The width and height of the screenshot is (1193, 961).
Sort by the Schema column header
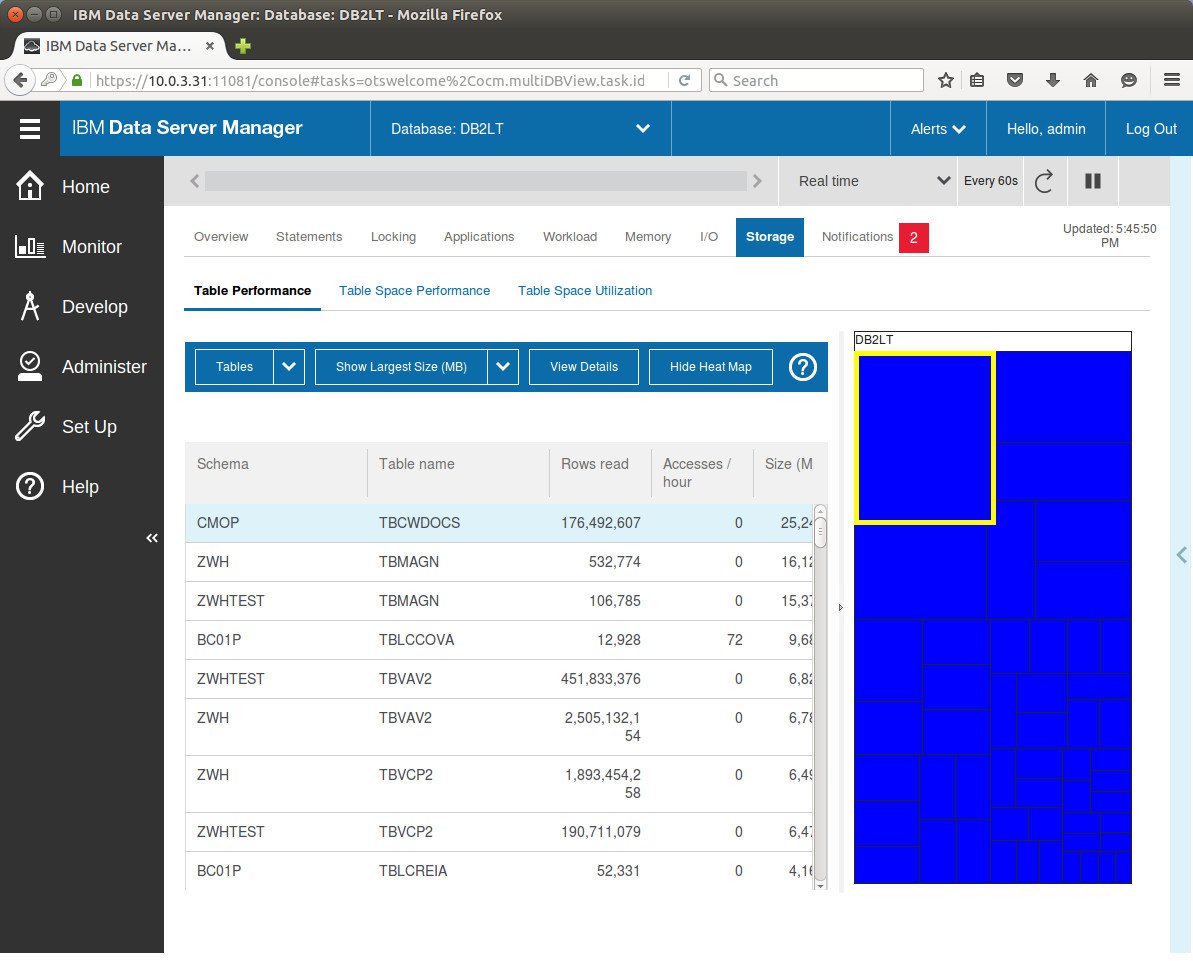coord(223,464)
